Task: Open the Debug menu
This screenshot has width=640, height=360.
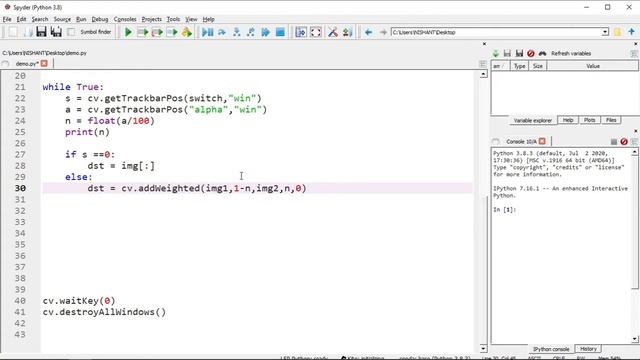Action: pyautogui.click(x=100, y=19)
